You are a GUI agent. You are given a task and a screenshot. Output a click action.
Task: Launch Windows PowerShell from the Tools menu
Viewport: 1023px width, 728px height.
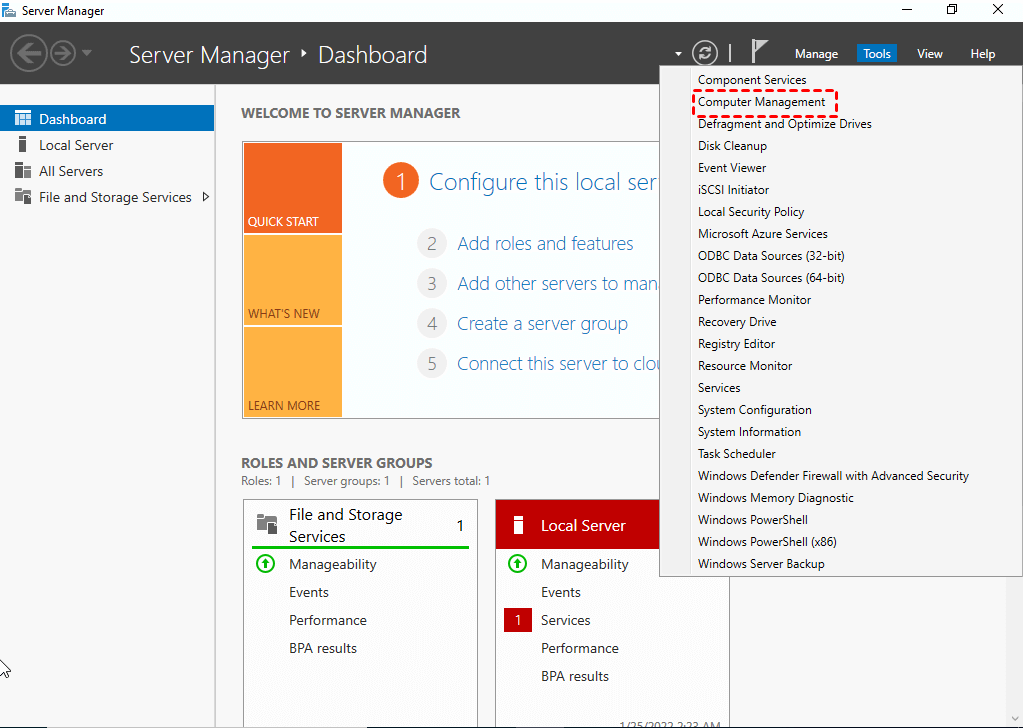click(753, 520)
